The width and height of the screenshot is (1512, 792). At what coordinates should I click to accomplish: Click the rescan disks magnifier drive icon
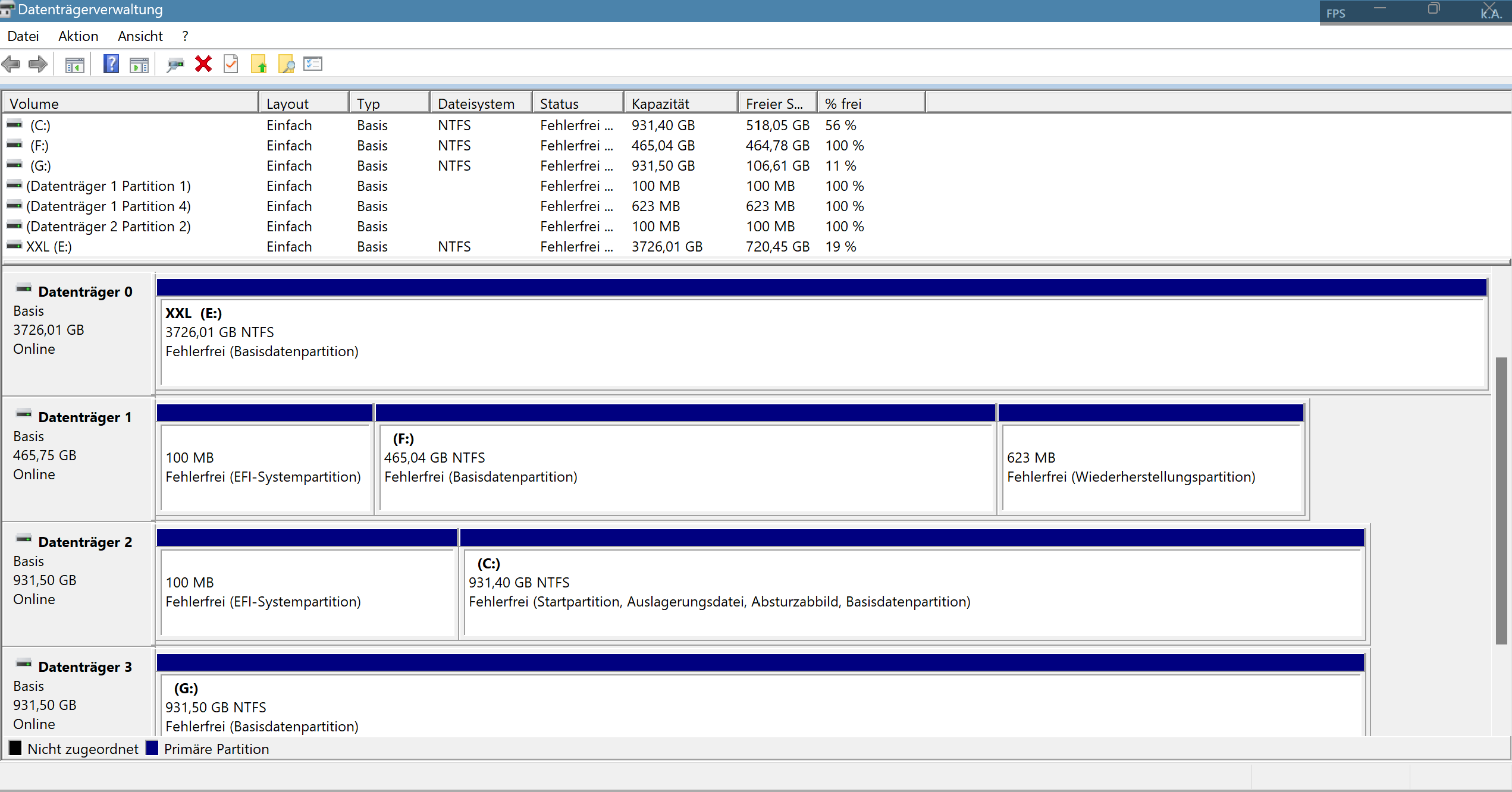coord(175,64)
